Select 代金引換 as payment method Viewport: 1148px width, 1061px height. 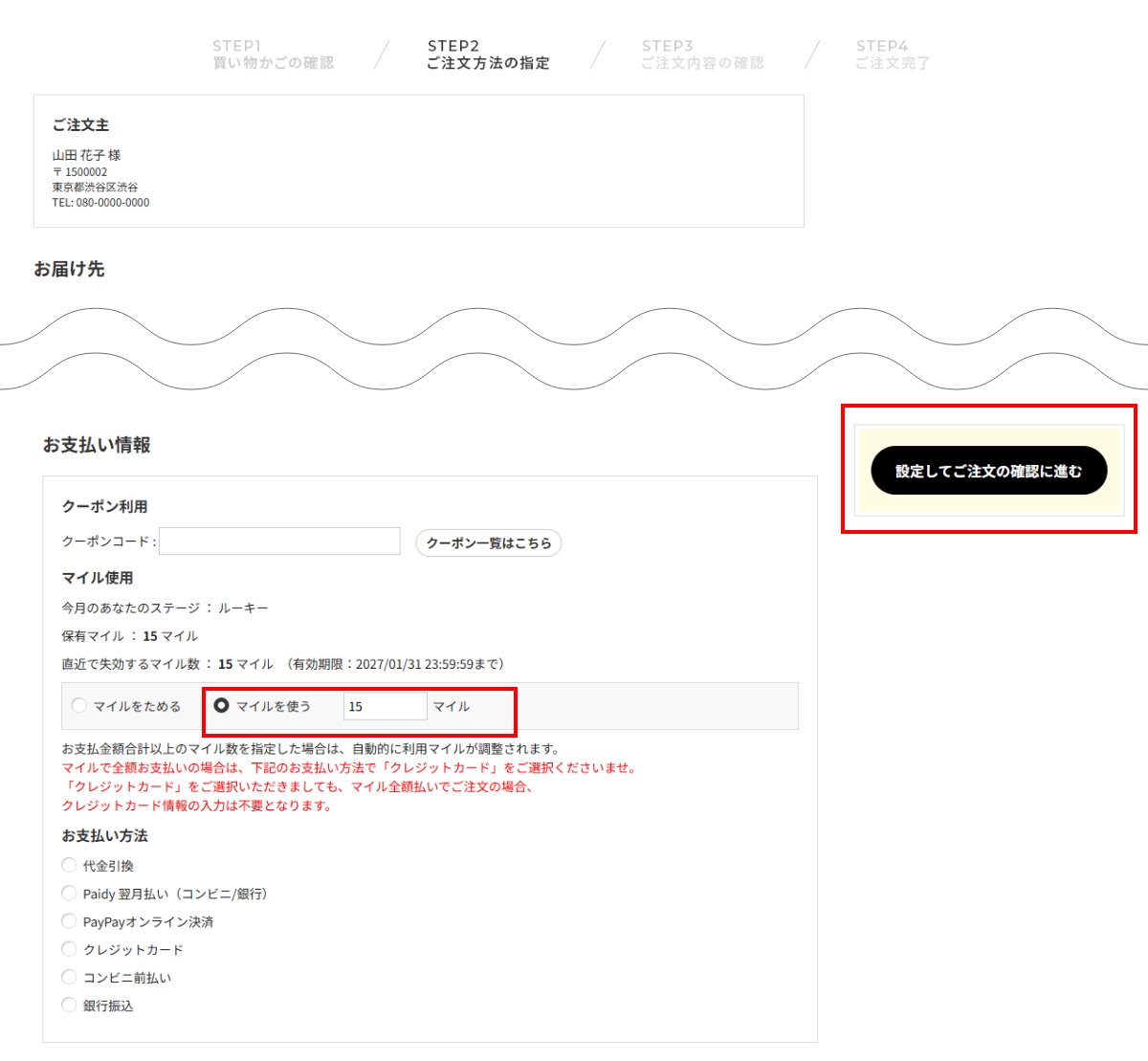click(69, 866)
